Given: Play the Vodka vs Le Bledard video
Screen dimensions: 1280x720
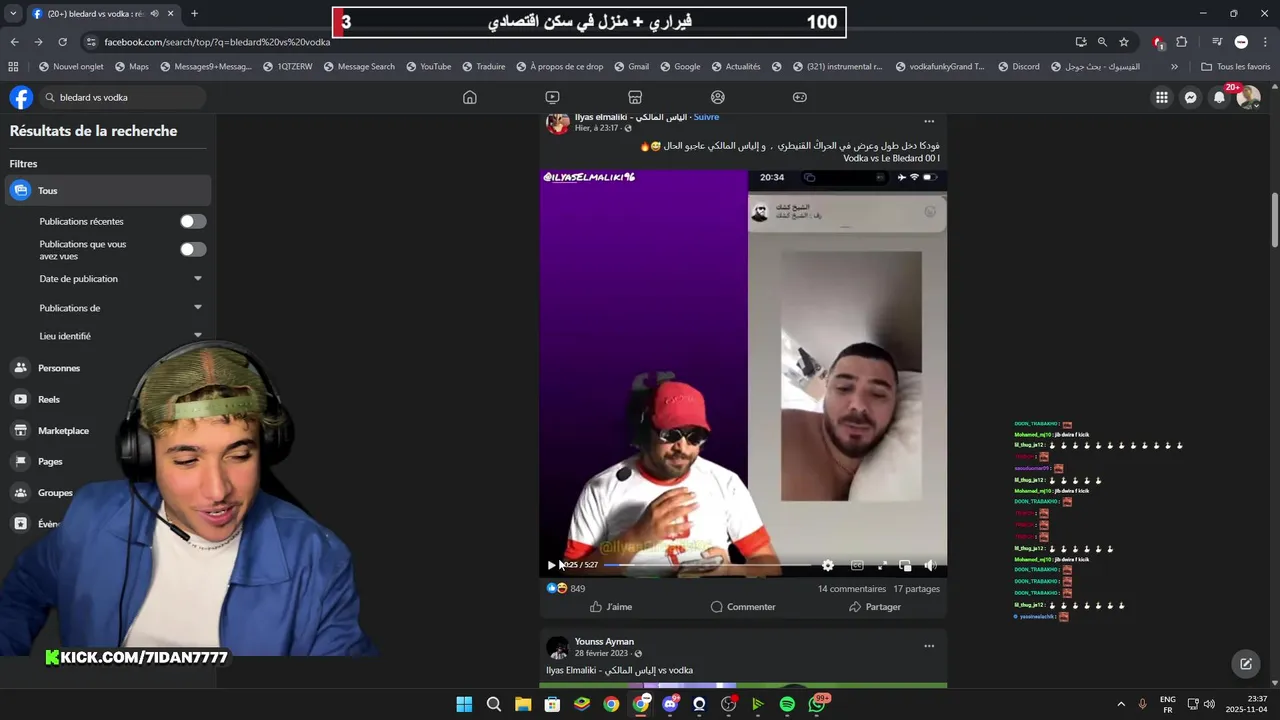Looking at the screenshot, I should [551, 565].
